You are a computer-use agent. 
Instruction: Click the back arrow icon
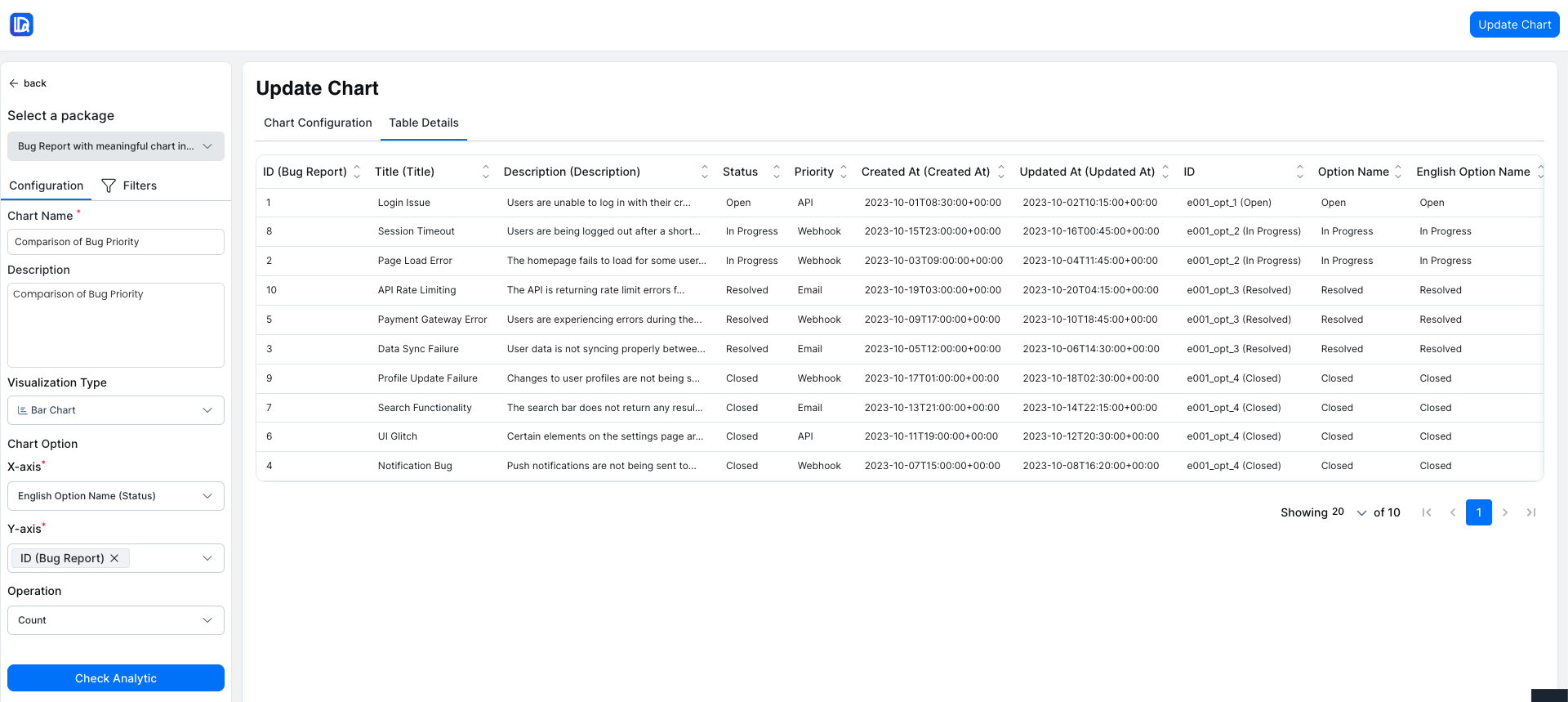click(14, 83)
